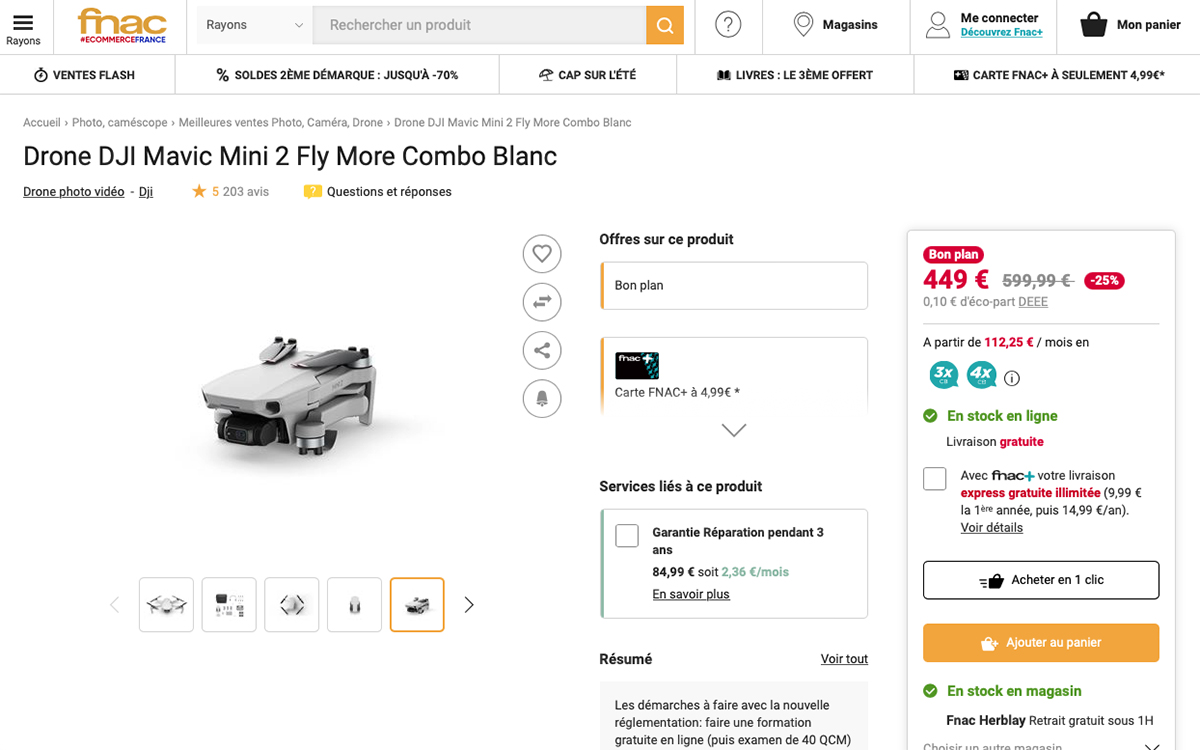Viewport: 1200px width, 750px height.
Task: Click Me connecter text in header
Action: pos(1000,18)
